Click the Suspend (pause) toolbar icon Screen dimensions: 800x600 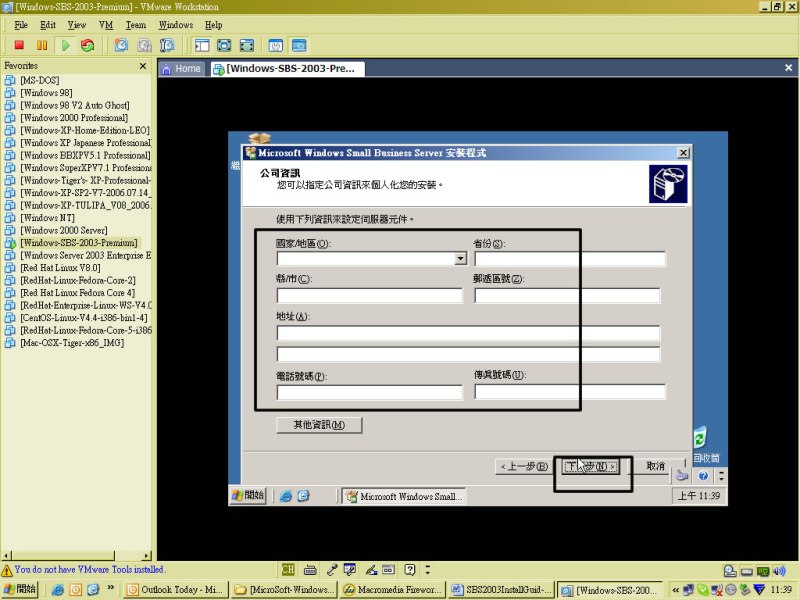coord(42,45)
